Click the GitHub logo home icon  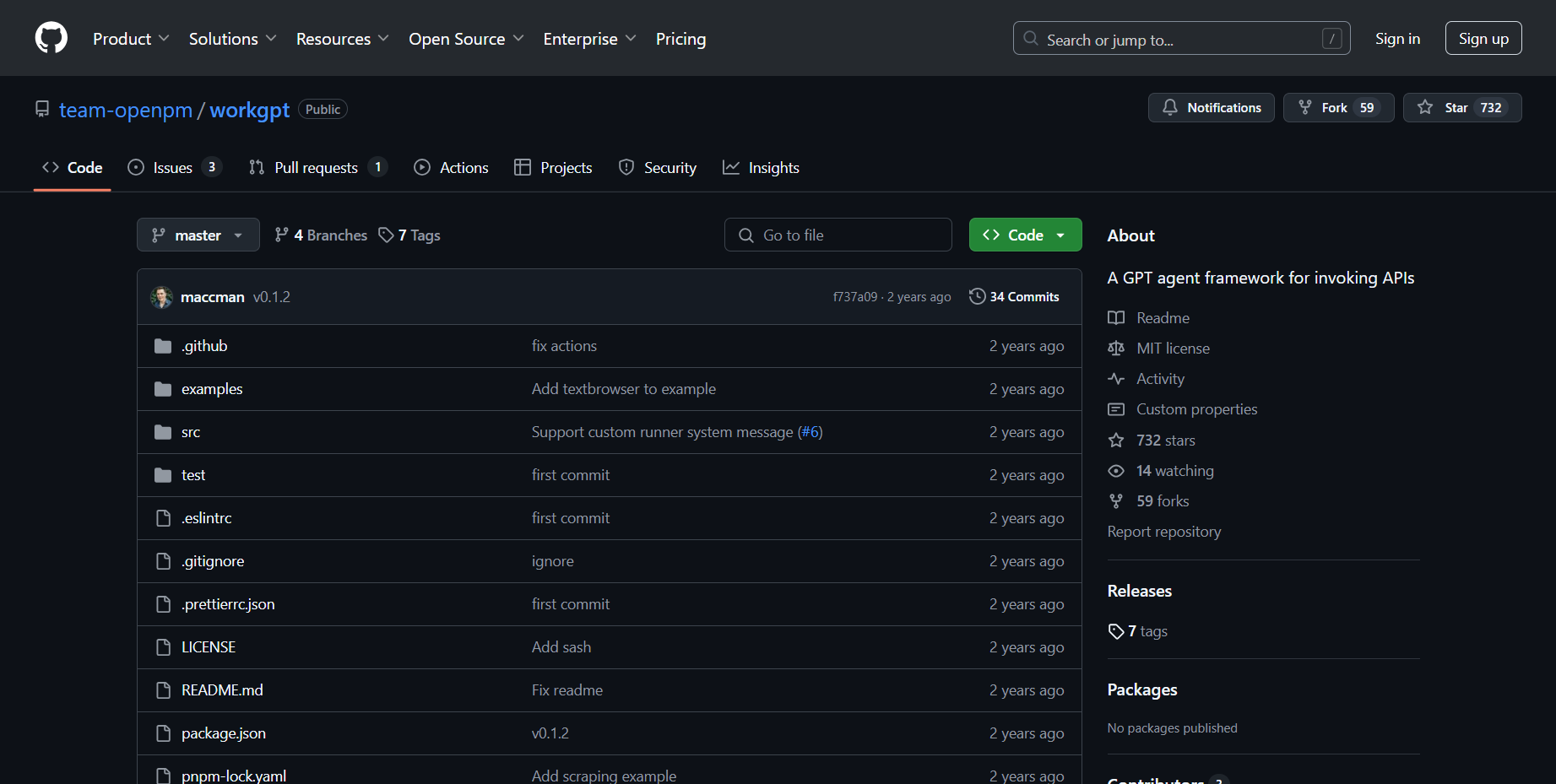(52, 38)
